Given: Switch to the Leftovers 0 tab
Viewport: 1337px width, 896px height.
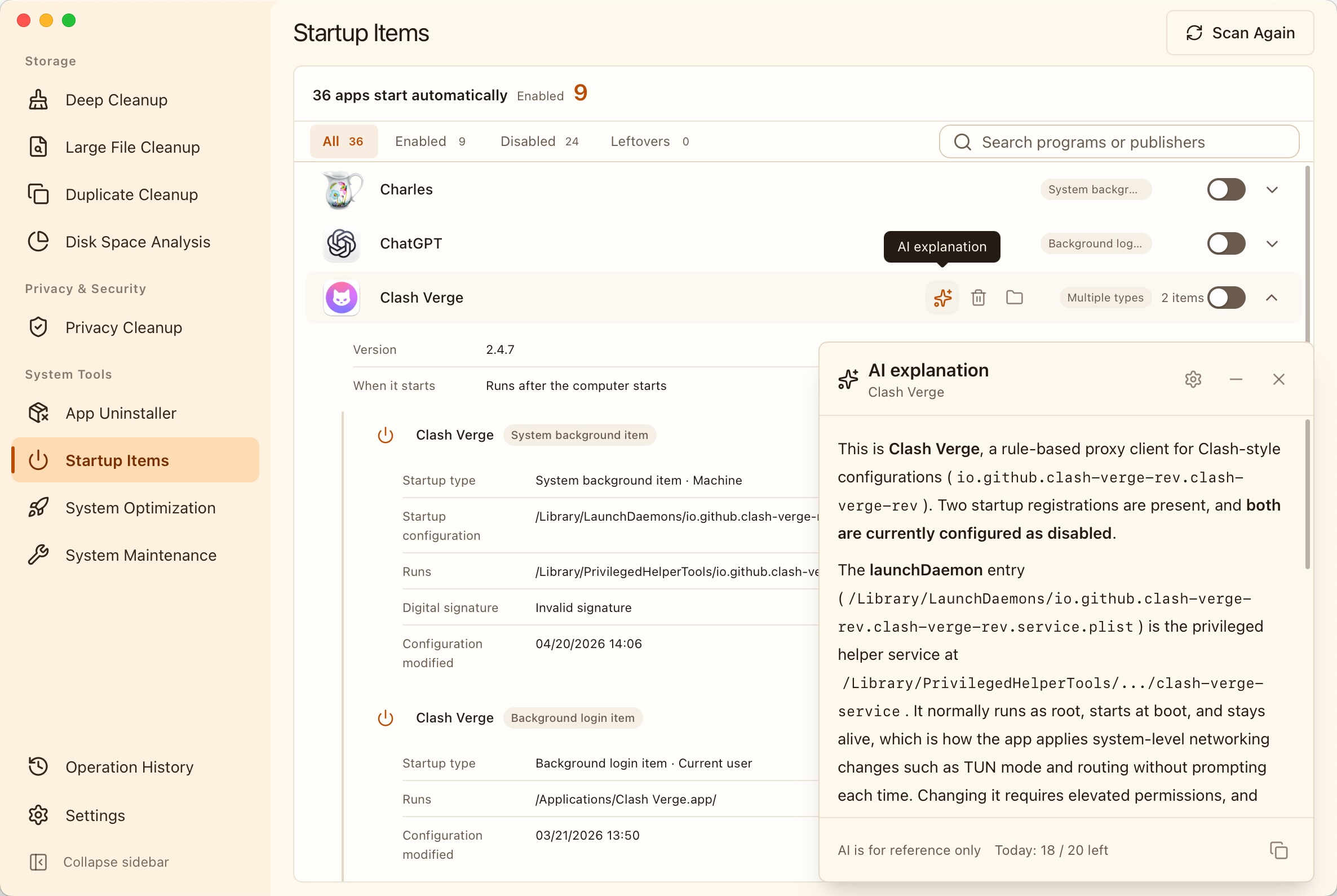Looking at the screenshot, I should click(x=649, y=141).
